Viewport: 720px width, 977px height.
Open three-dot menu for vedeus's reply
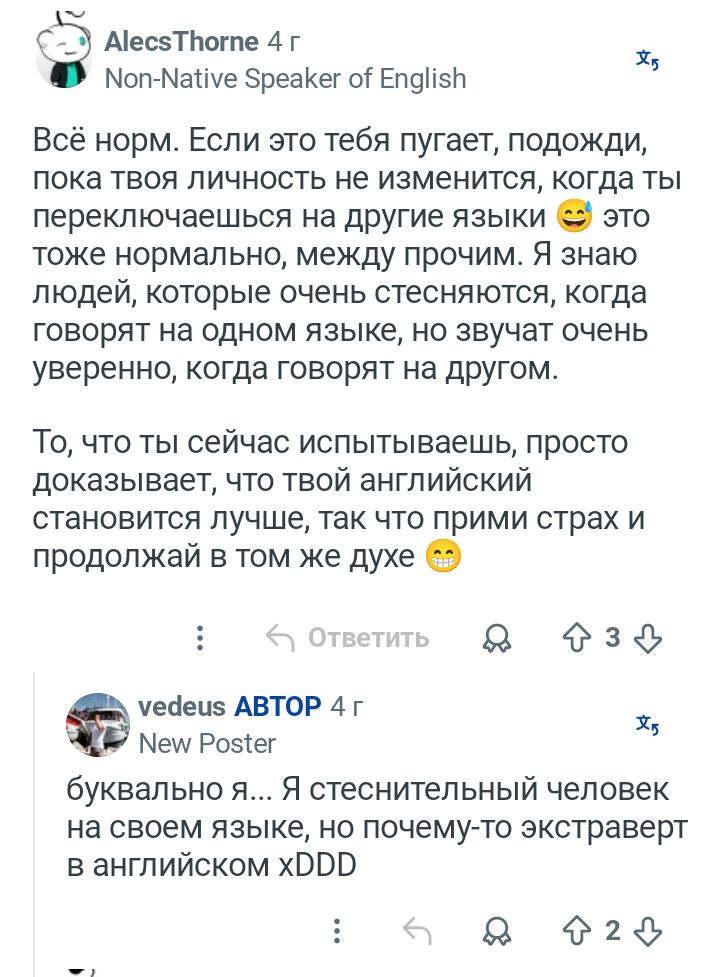(x=337, y=930)
